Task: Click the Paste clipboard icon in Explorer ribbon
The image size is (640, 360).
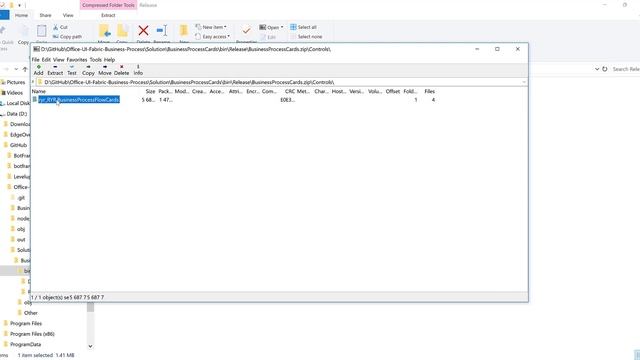Action: tap(42, 31)
